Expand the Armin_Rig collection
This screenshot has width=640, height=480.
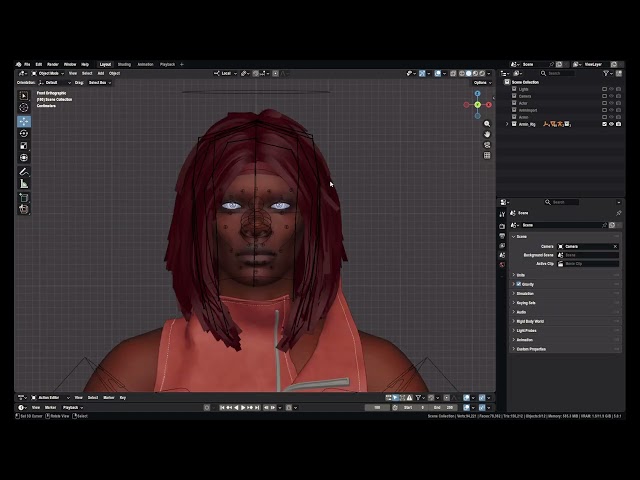507,124
